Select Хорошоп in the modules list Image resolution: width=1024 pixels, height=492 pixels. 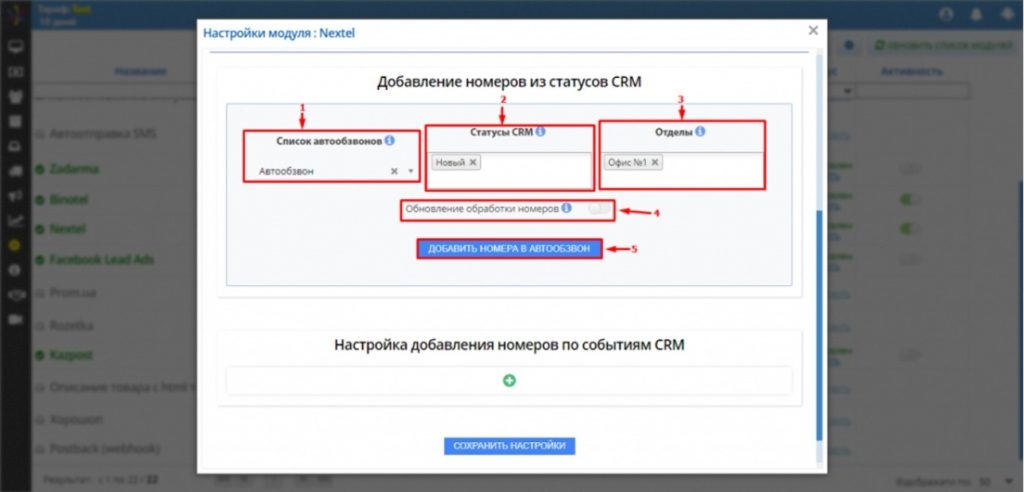(76, 419)
